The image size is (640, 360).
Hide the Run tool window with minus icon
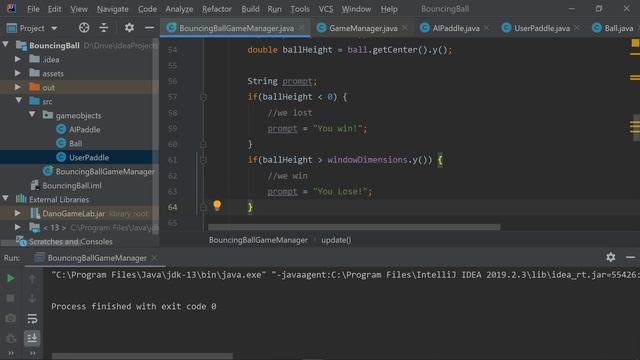[x=630, y=257]
